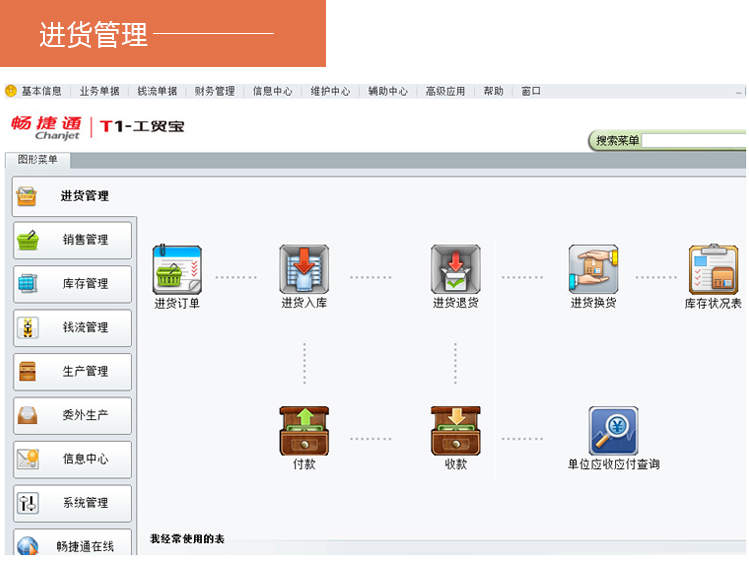The image size is (749, 587).
Task: Select the 销售管理 sidebar button
Action: tap(73, 240)
